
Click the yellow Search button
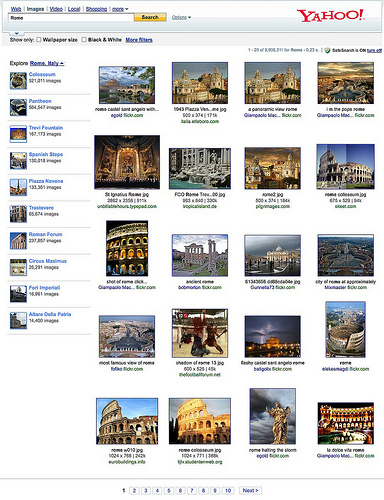(150, 17)
